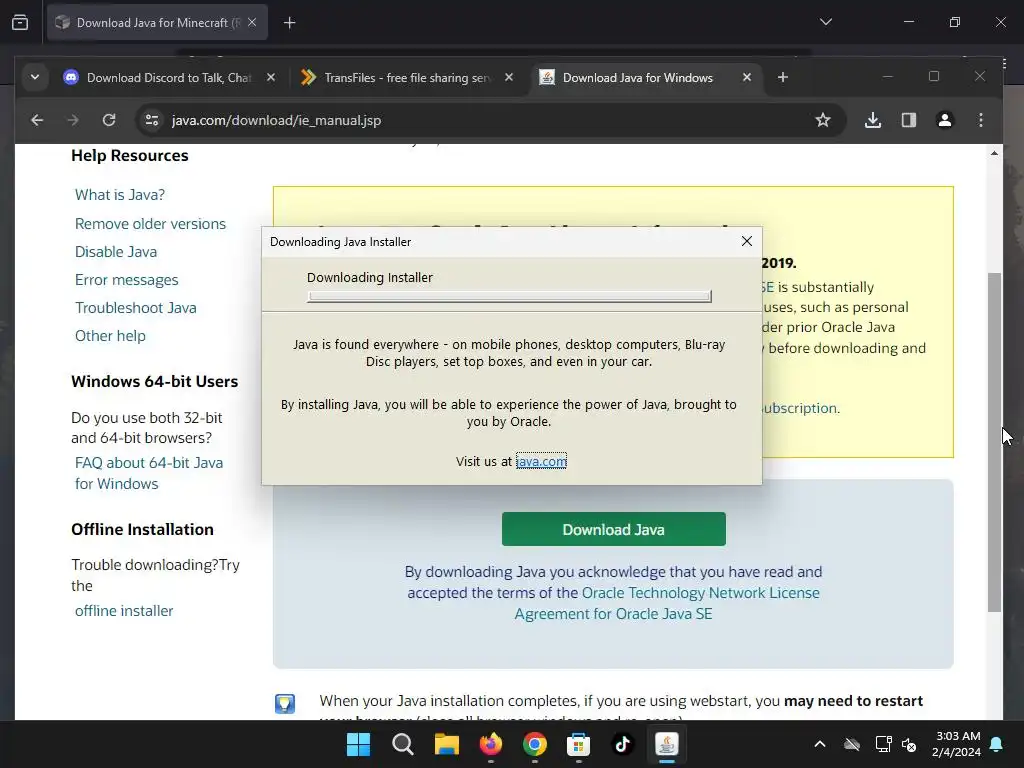Click the green Download Java button
The height and width of the screenshot is (768, 1024).
point(614,530)
